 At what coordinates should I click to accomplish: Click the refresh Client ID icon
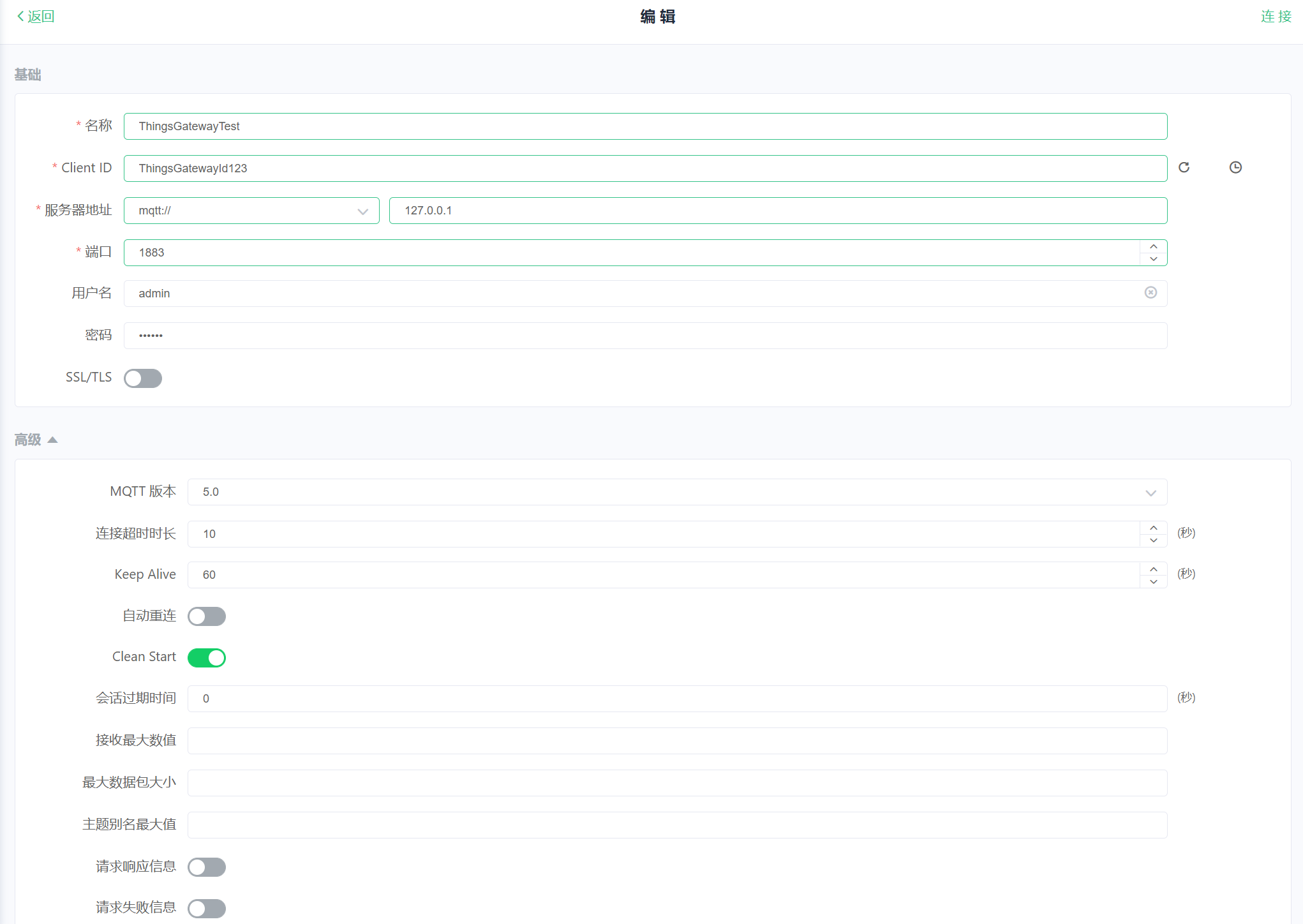[1184, 167]
